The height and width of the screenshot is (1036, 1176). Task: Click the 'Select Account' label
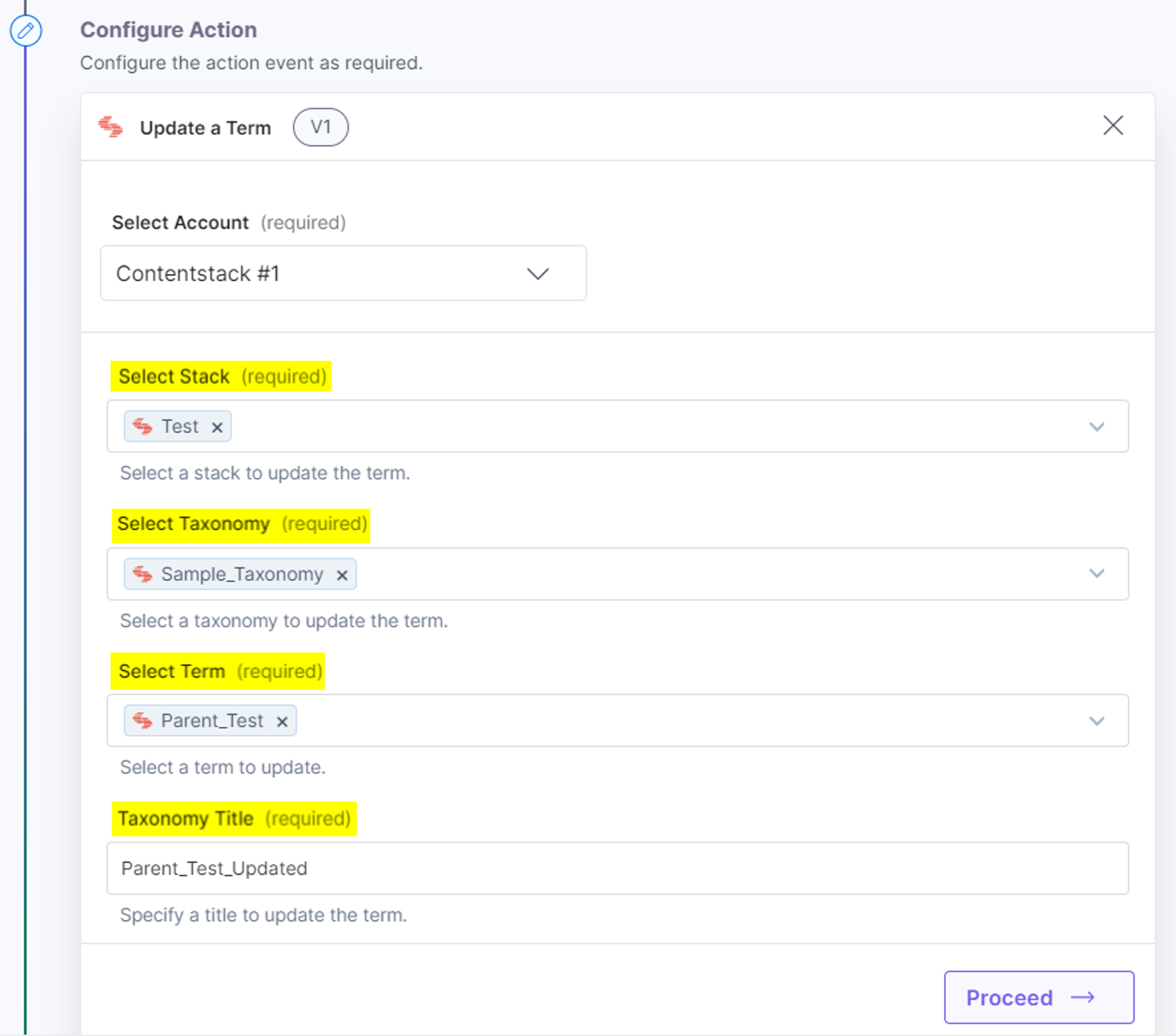click(x=180, y=223)
